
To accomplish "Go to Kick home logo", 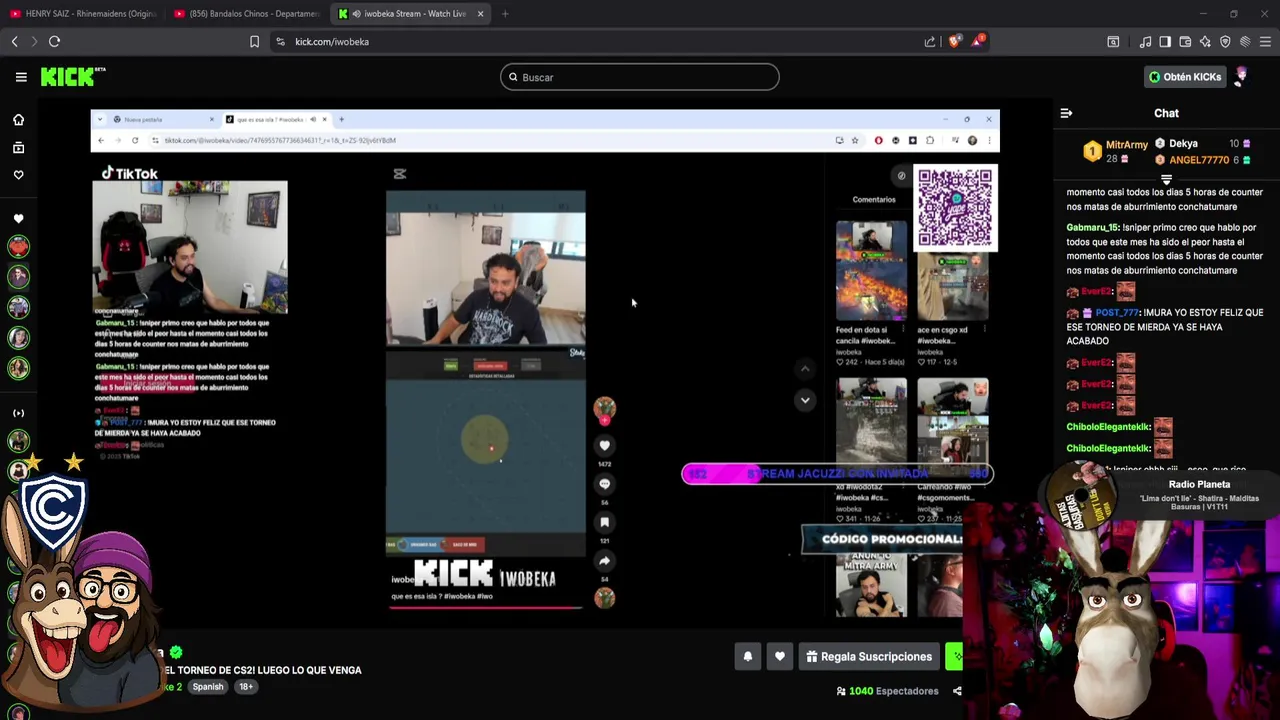I will click(72, 77).
